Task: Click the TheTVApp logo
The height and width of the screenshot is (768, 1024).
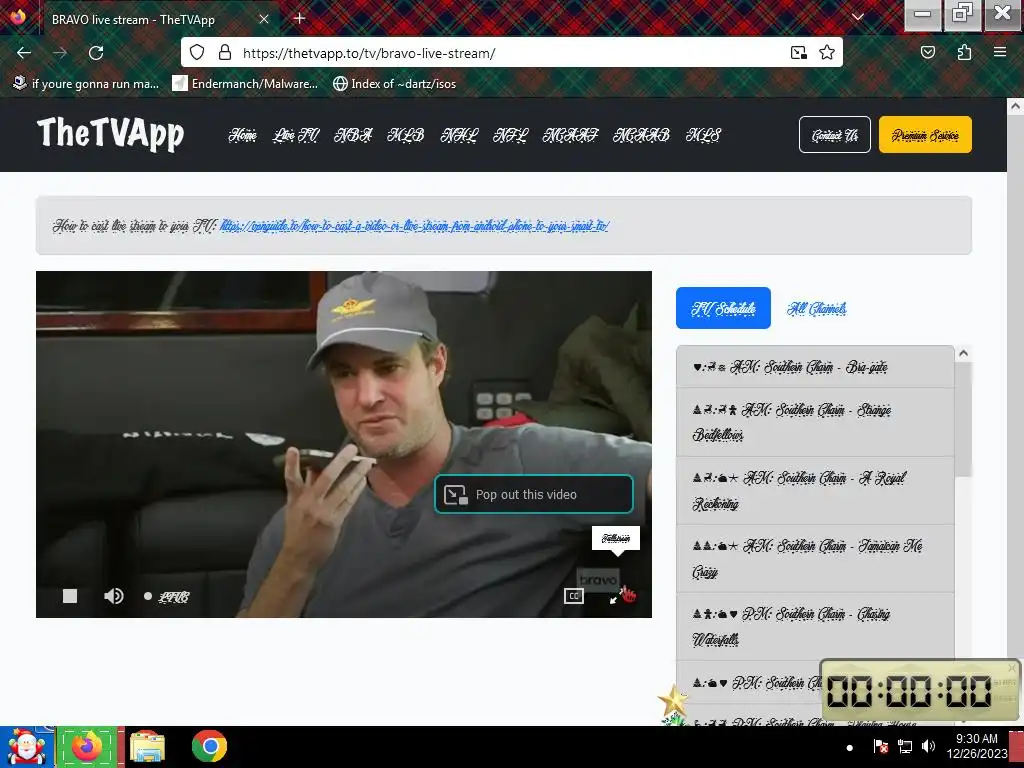Action: (110, 135)
